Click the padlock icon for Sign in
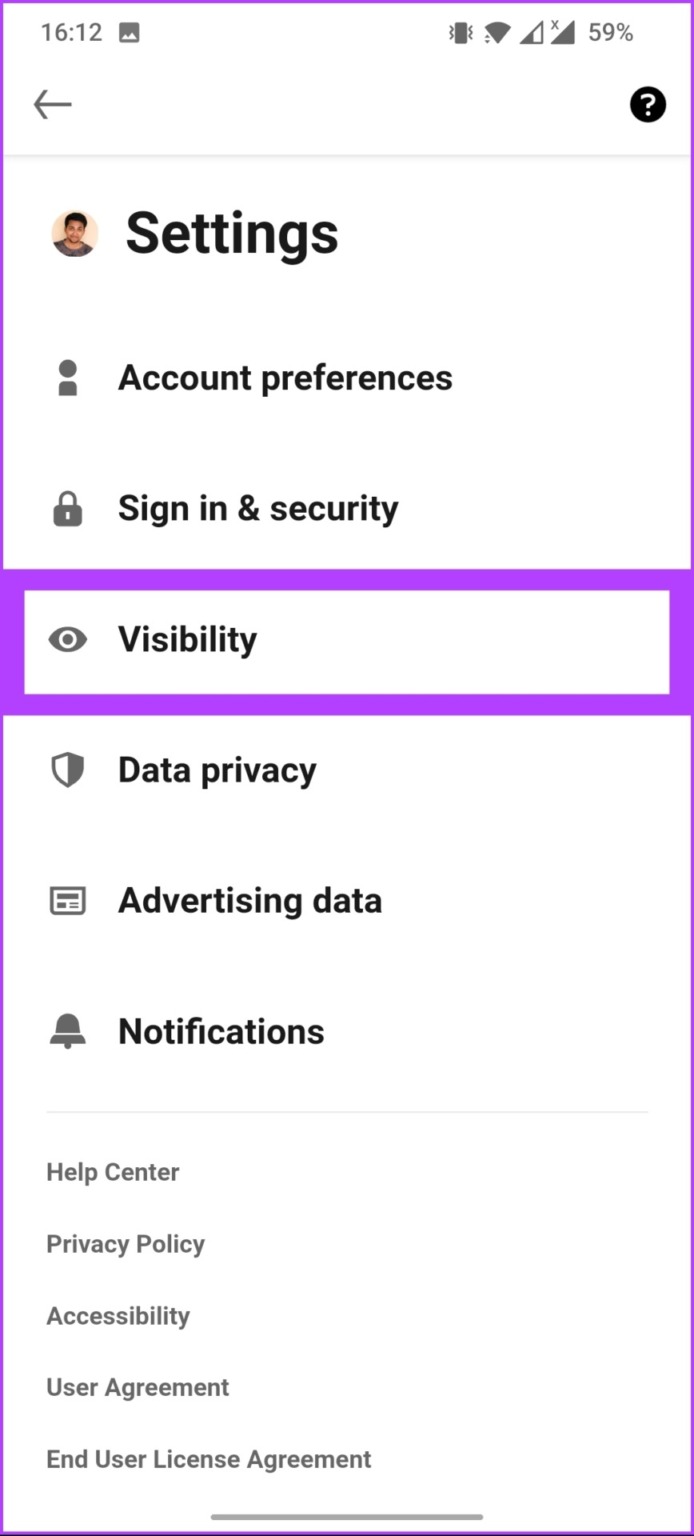The width and height of the screenshot is (694, 1536). point(68,509)
